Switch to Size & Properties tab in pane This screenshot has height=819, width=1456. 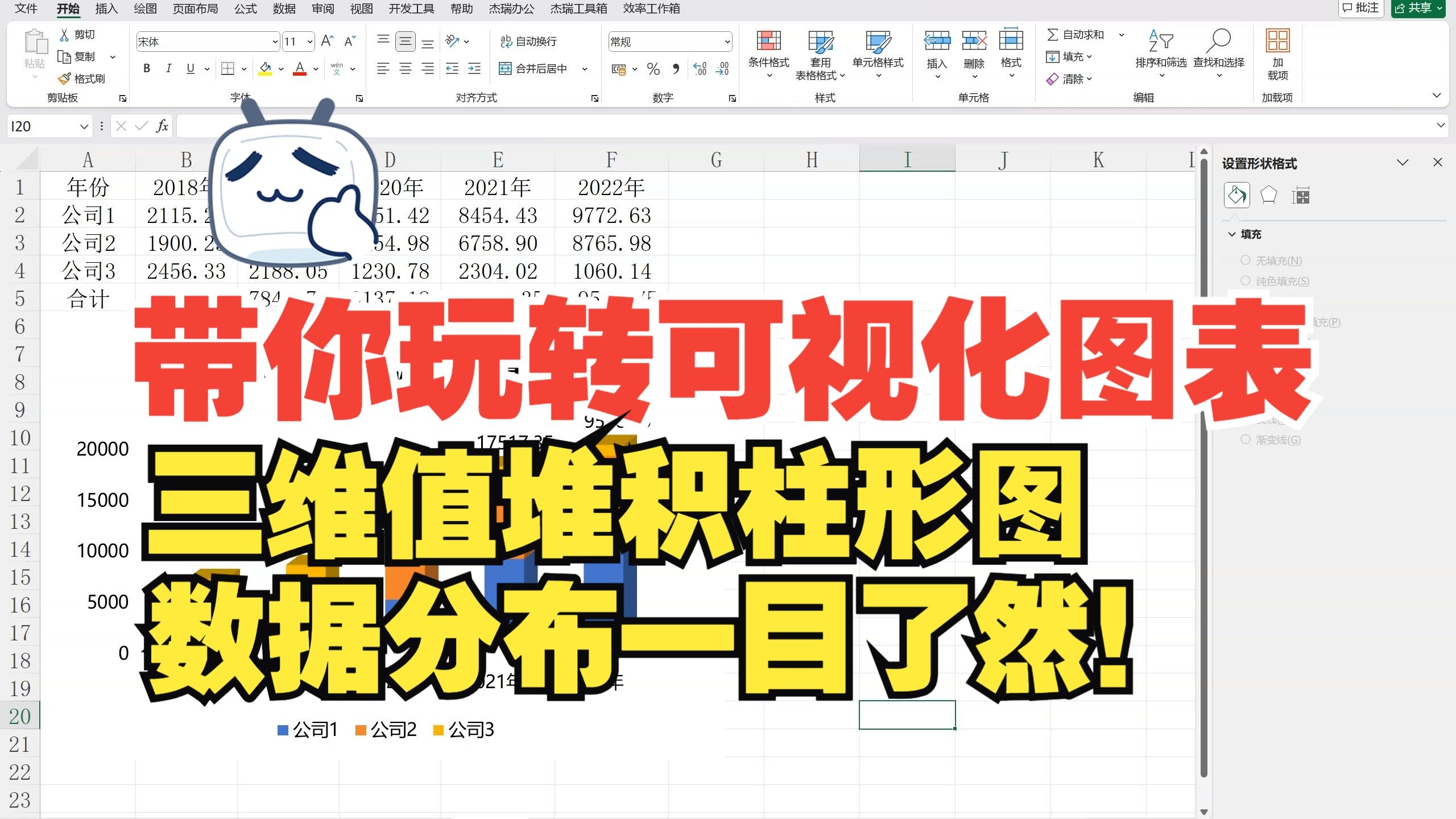pos(1300,196)
